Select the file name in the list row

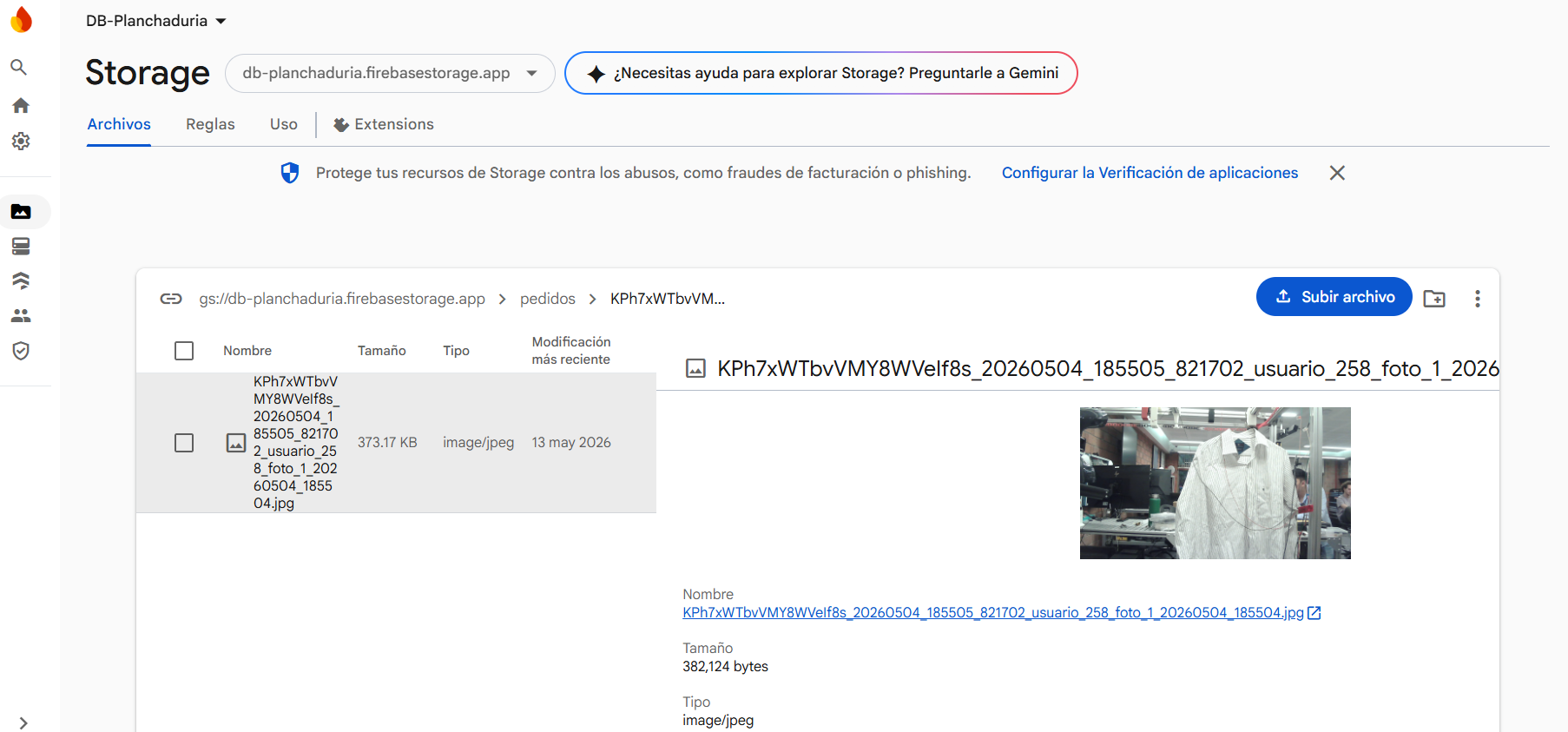[x=296, y=442]
